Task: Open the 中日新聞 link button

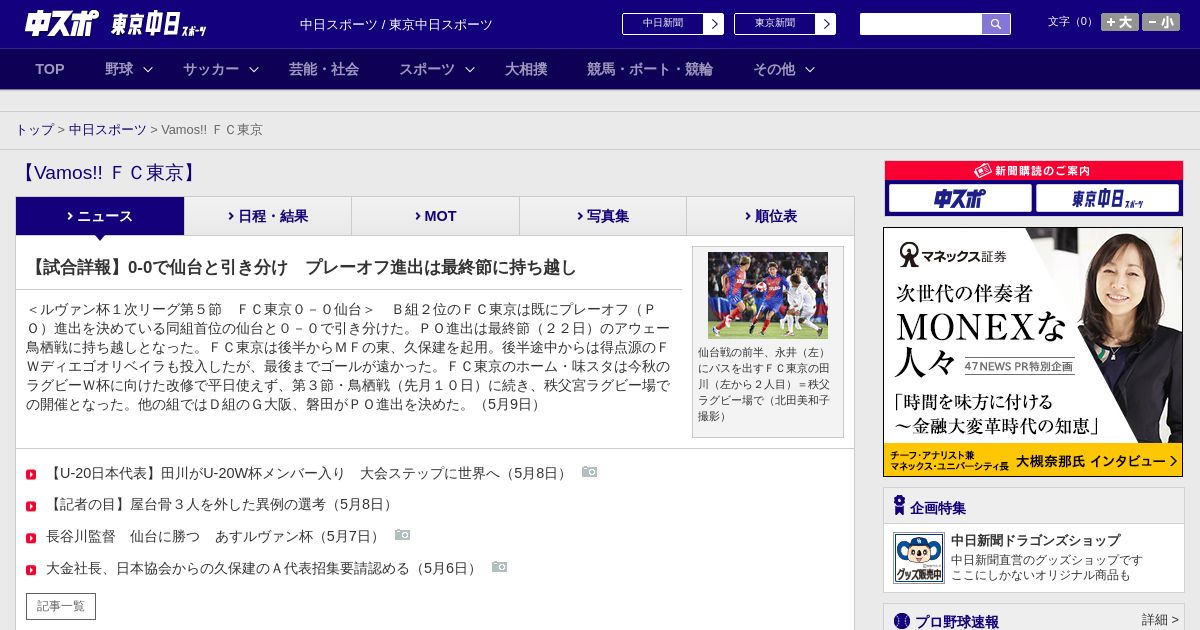Action: (x=663, y=24)
